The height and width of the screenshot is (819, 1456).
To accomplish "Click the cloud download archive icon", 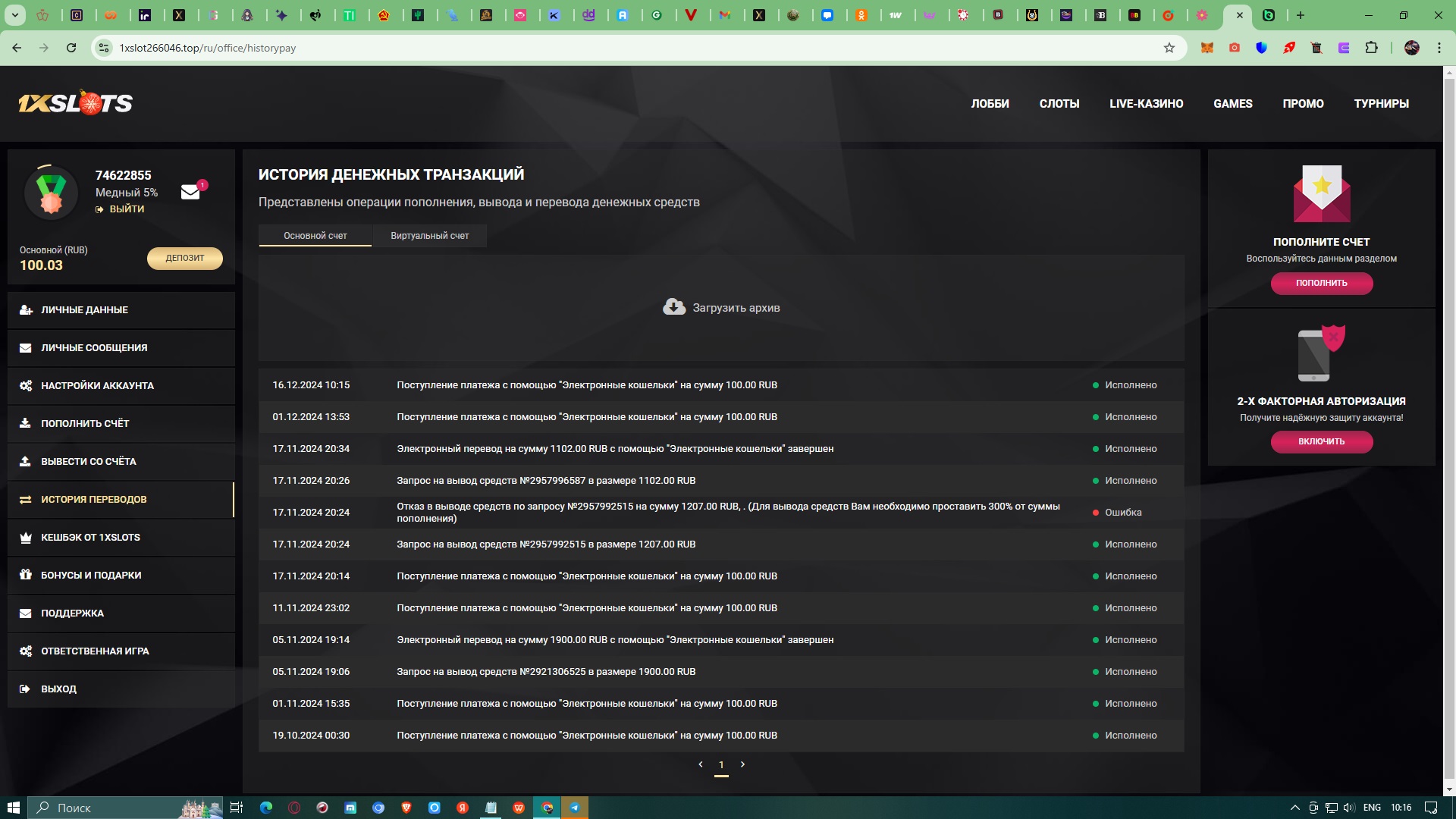I will coord(673,307).
